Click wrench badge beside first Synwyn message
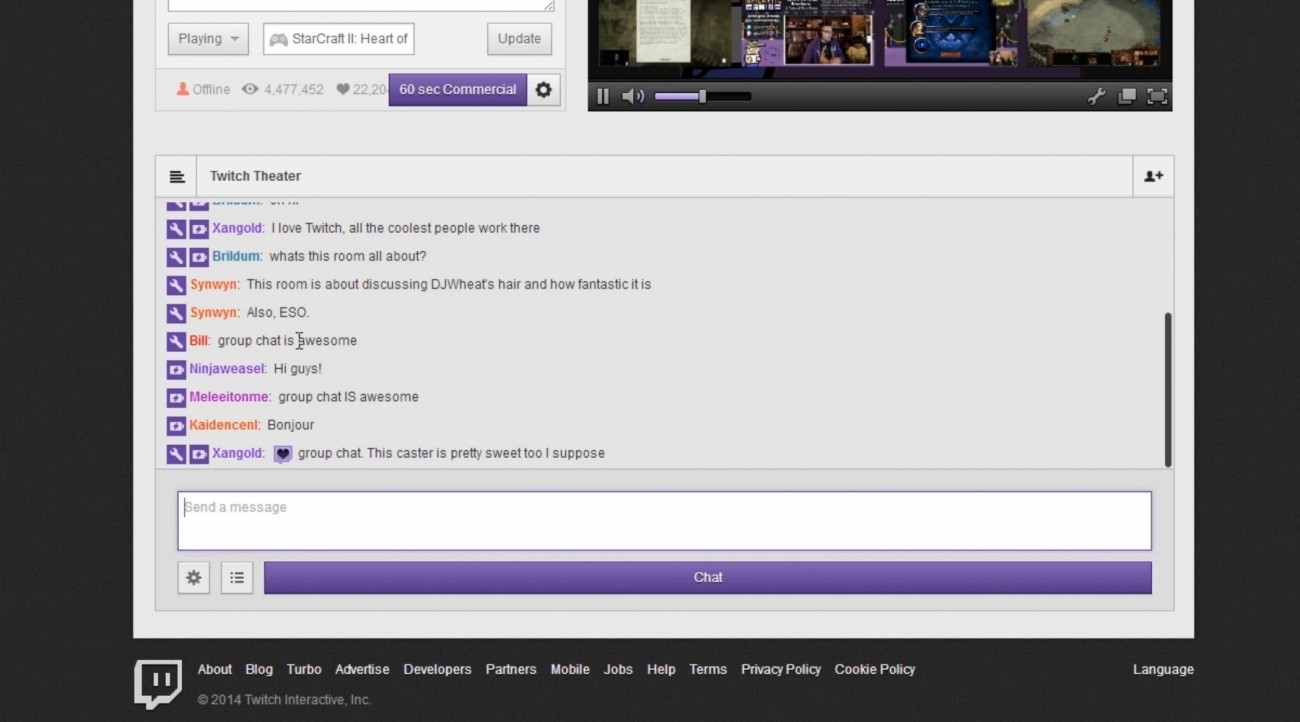 (176, 285)
